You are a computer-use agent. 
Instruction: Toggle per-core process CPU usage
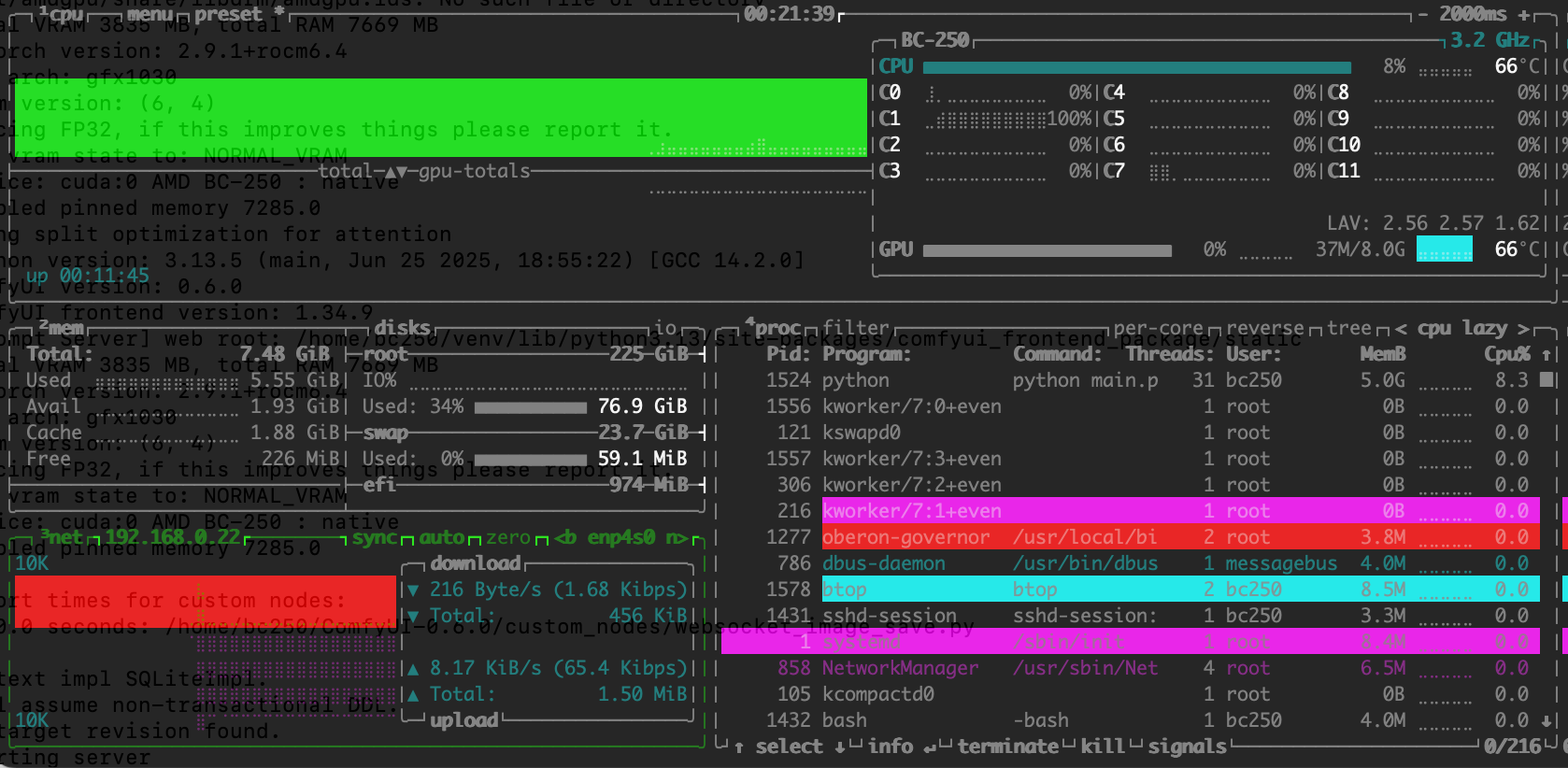pos(1159,328)
